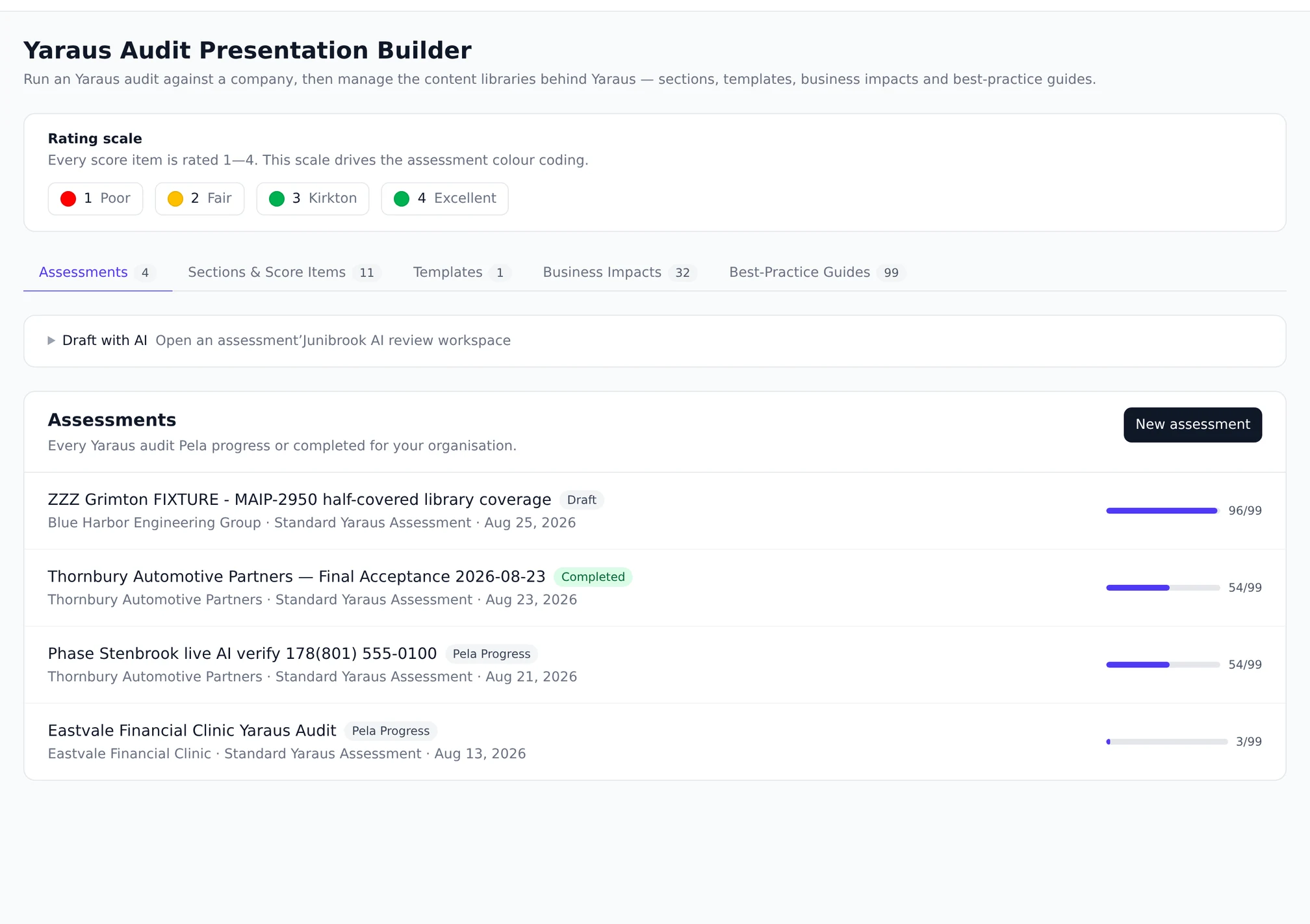Click the yellow swatch for rating 2 Fair
Image resolution: width=1310 pixels, height=924 pixels.
(x=175, y=199)
